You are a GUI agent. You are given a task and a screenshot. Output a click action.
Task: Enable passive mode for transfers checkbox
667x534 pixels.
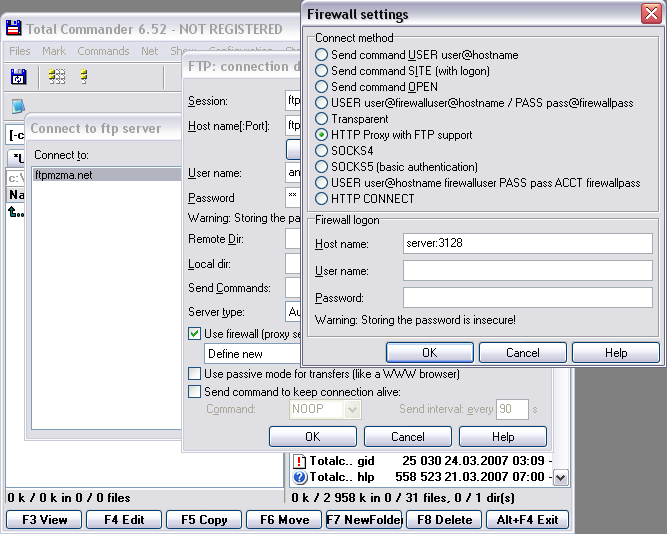click(194, 374)
